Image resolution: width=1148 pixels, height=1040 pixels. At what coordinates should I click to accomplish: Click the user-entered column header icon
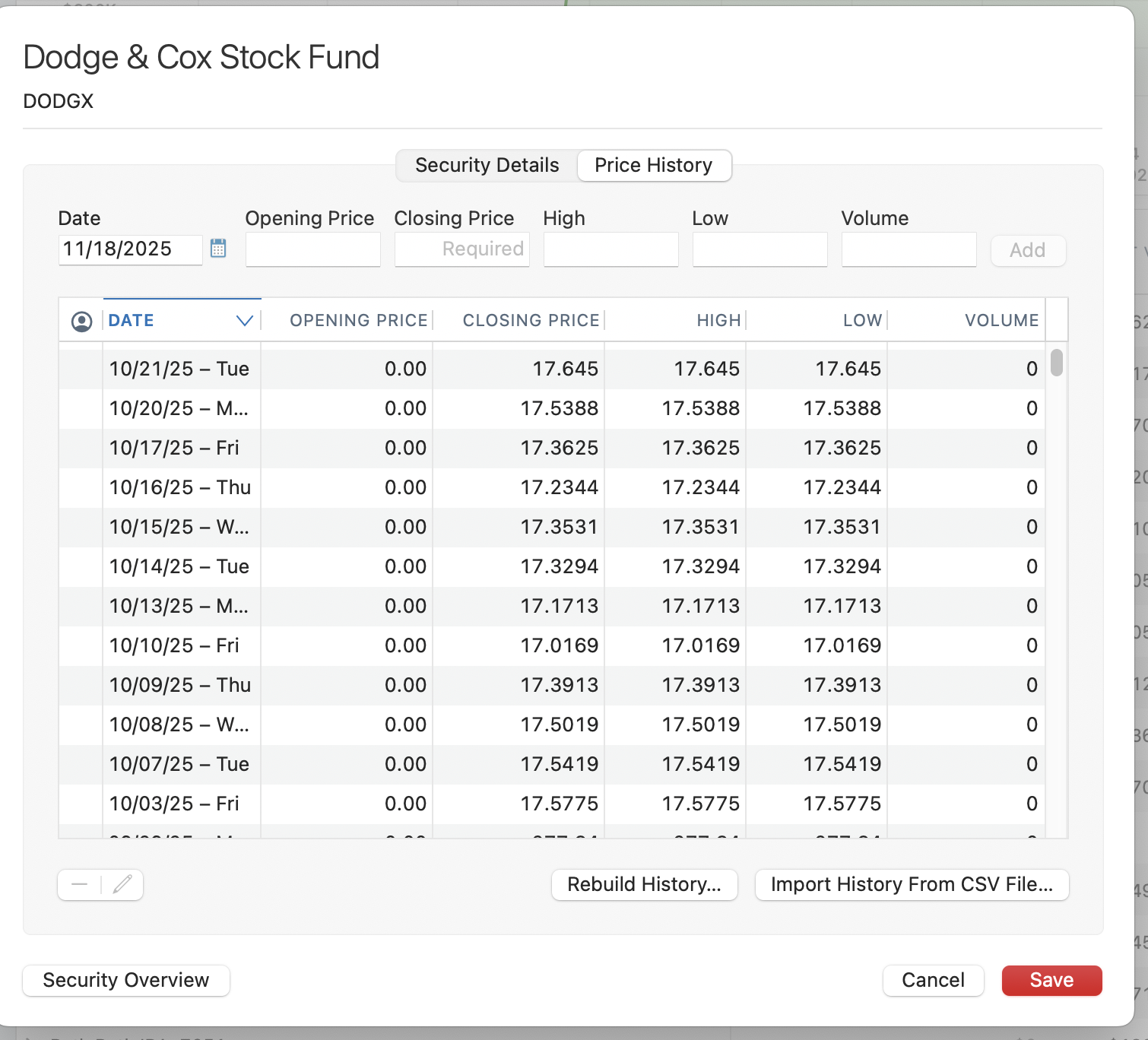81,322
